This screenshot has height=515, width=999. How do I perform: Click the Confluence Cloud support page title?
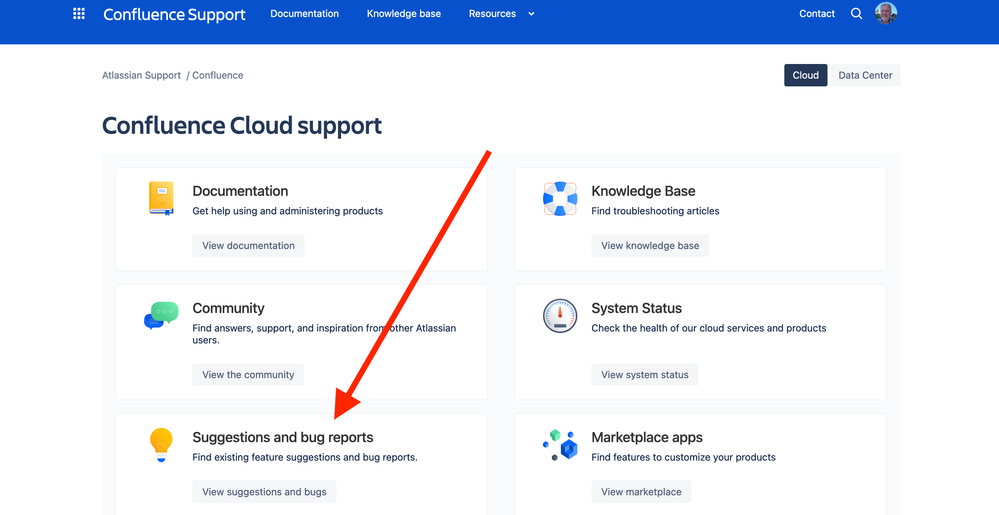coord(242,126)
